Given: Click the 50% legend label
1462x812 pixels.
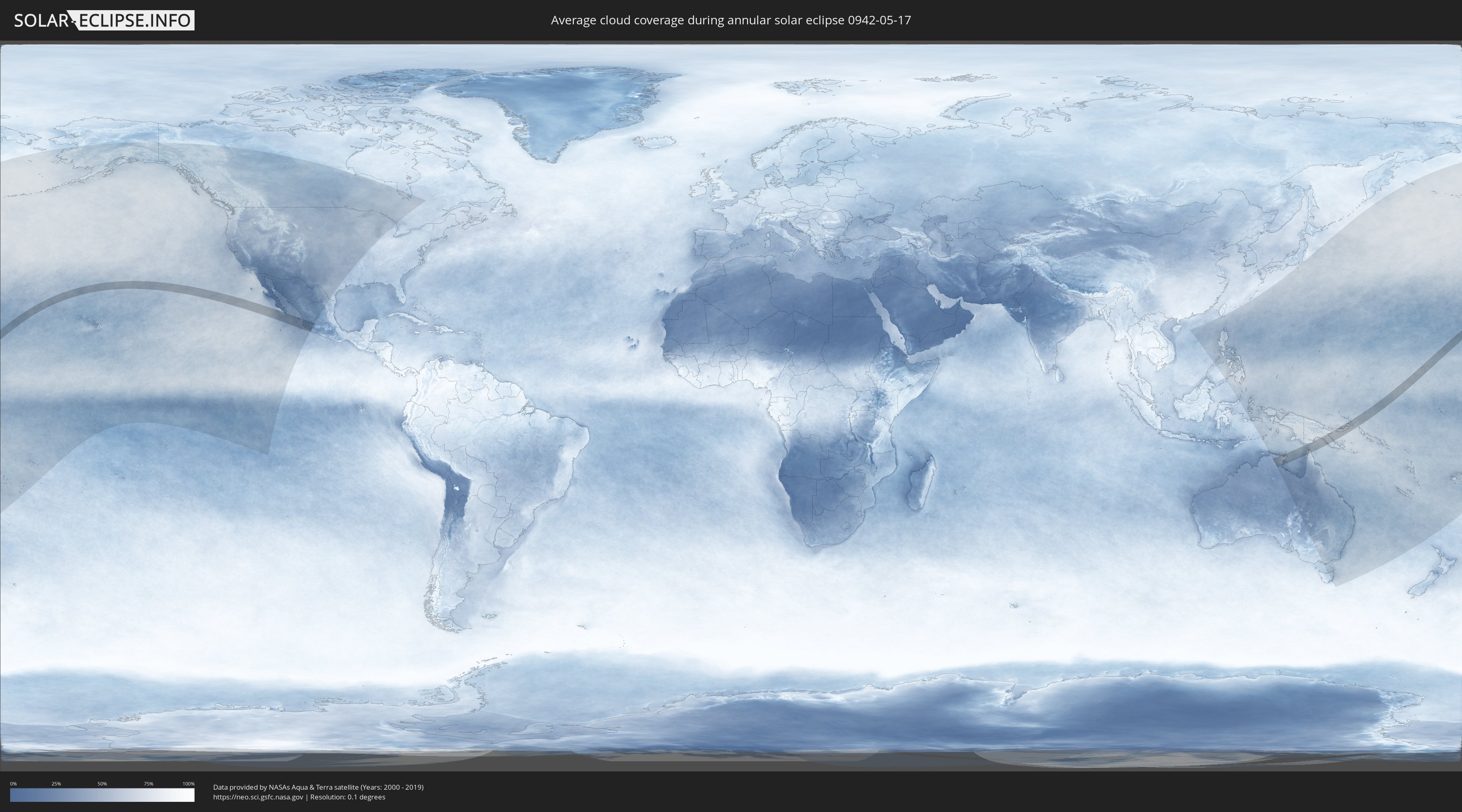Looking at the screenshot, I should click(x=102, y=784).
